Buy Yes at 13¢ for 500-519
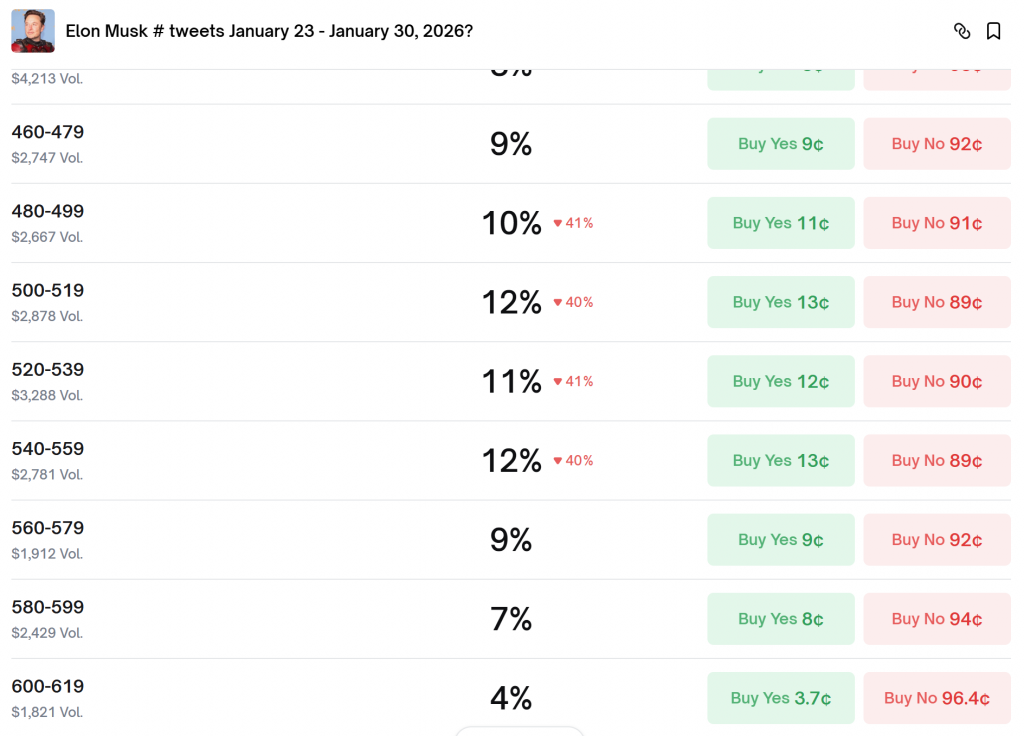Image resolution: width=1024 pixels, height=736 pixels. pyautogui.click(x=781, y=302)
